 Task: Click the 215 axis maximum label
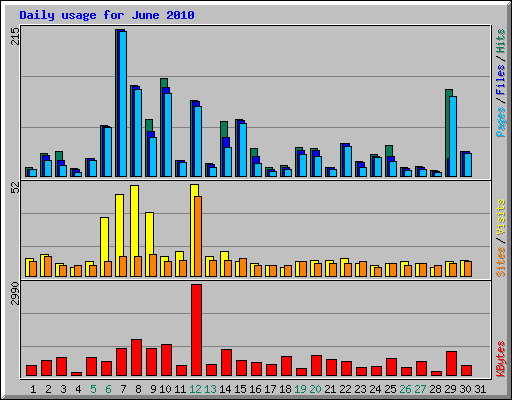pos(15,36)
